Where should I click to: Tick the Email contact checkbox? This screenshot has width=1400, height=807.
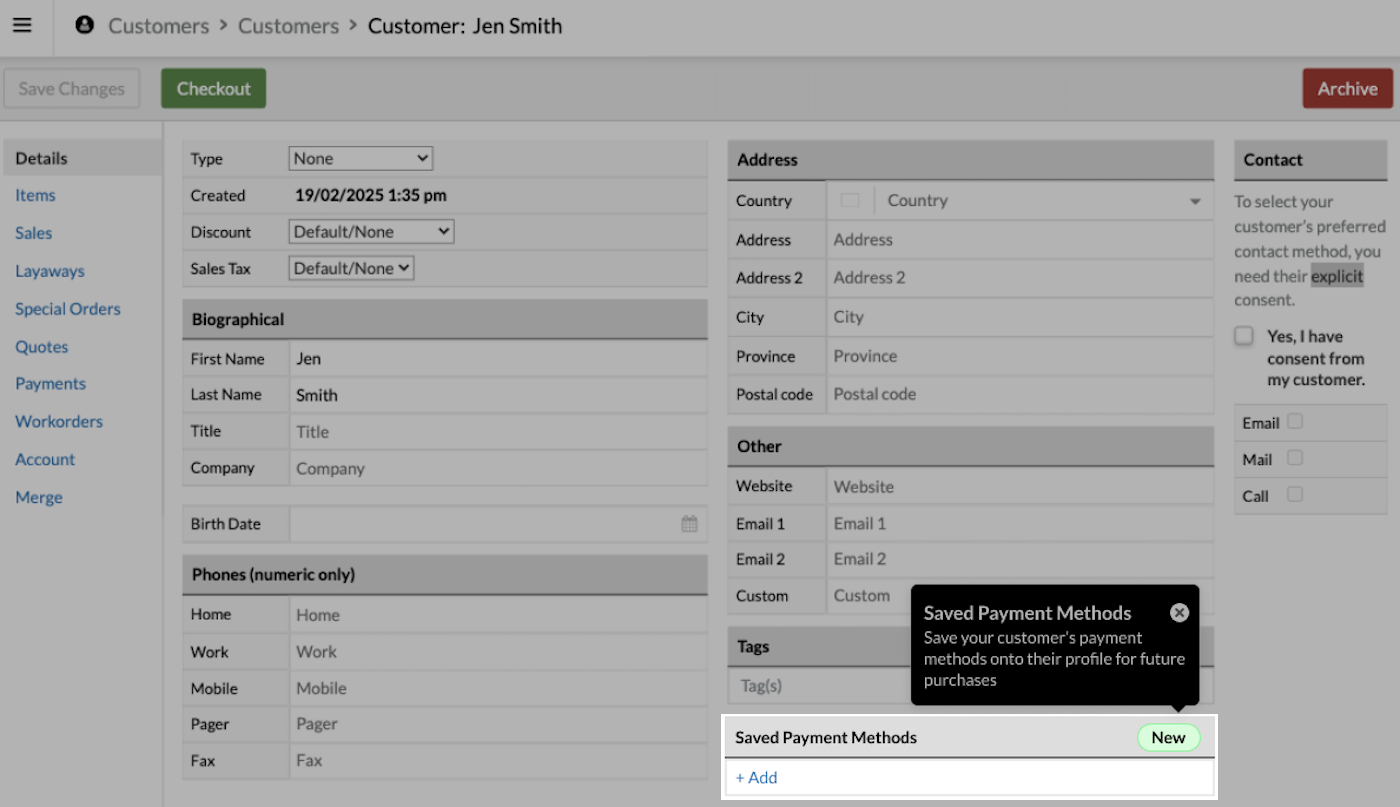point(1295,422)
